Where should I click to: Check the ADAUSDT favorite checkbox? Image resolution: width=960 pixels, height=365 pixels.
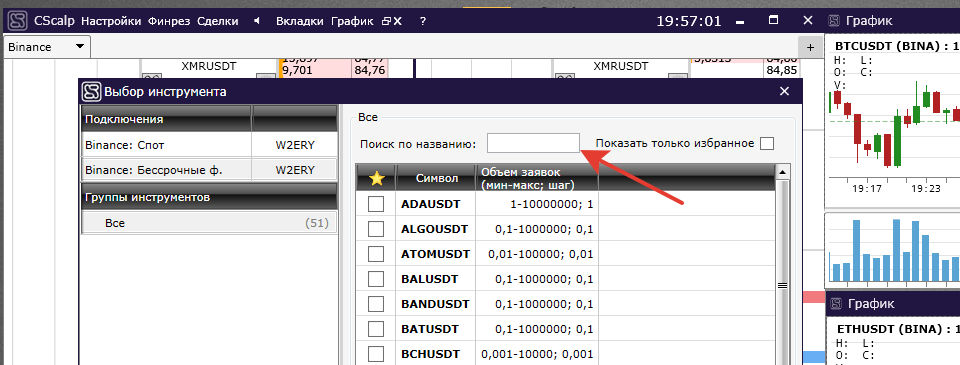click(x=376, y=204)
